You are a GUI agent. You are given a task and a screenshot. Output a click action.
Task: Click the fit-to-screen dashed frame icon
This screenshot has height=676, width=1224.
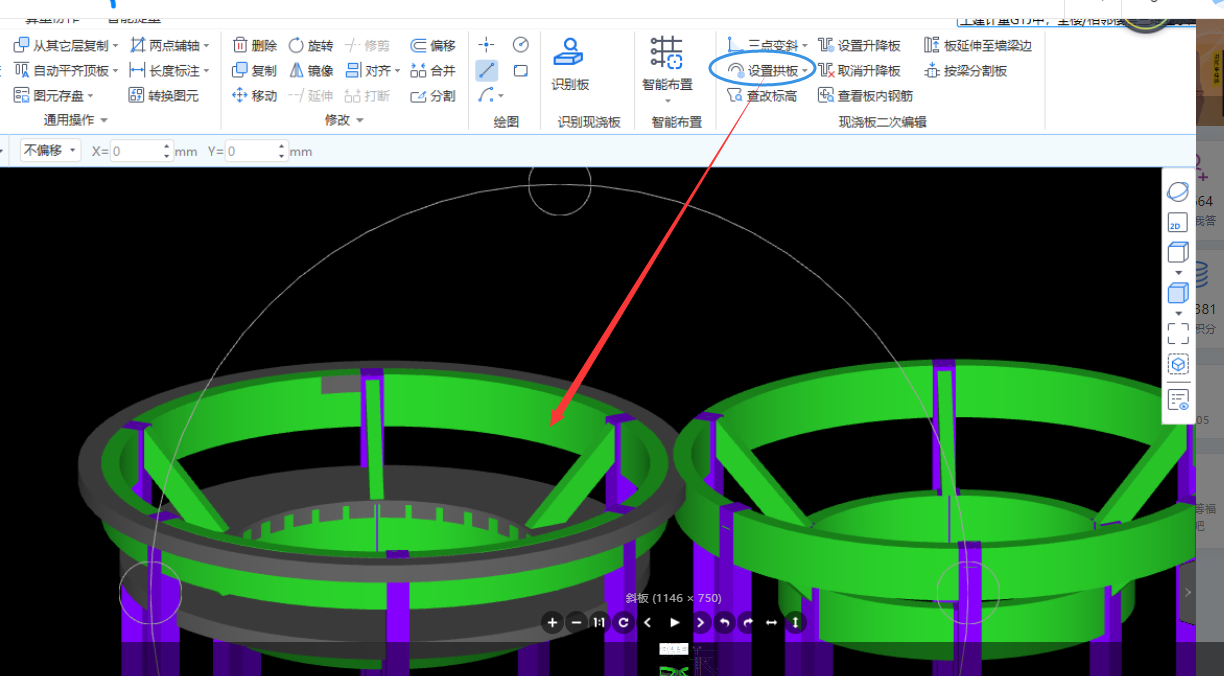click(x=1178, y=333)
